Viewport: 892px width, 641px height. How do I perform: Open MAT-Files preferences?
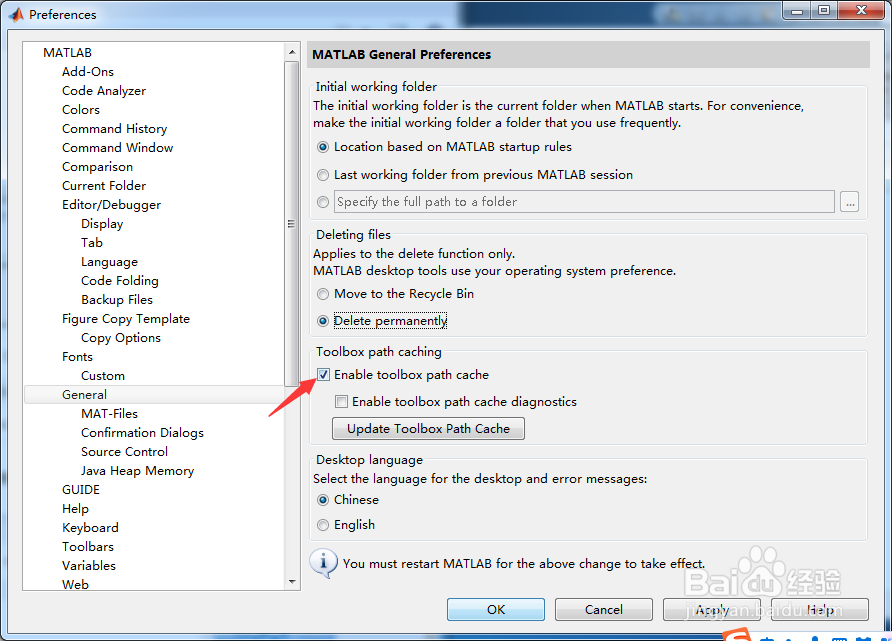pos(109,414)
